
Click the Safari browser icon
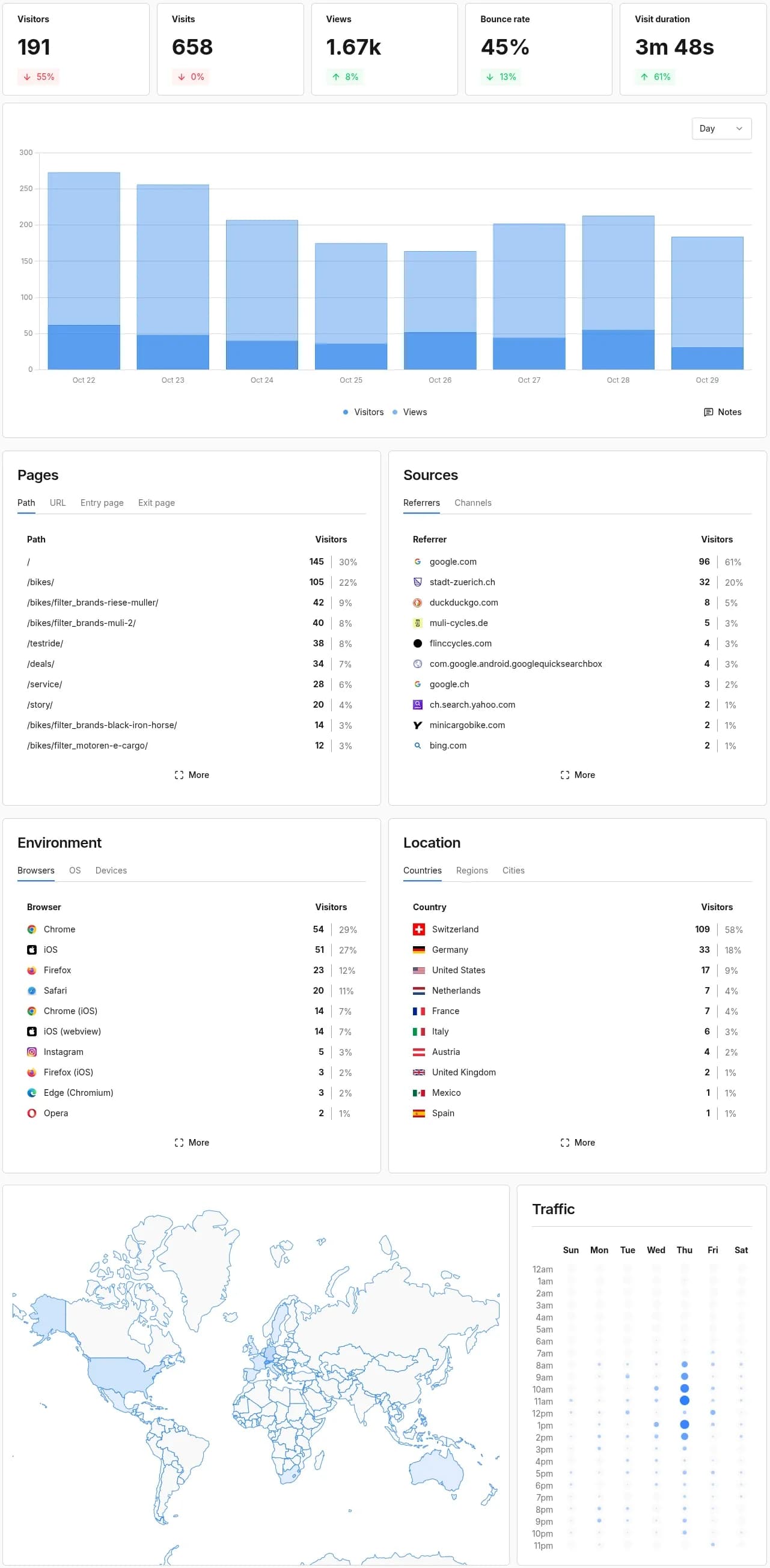[32, 990]
